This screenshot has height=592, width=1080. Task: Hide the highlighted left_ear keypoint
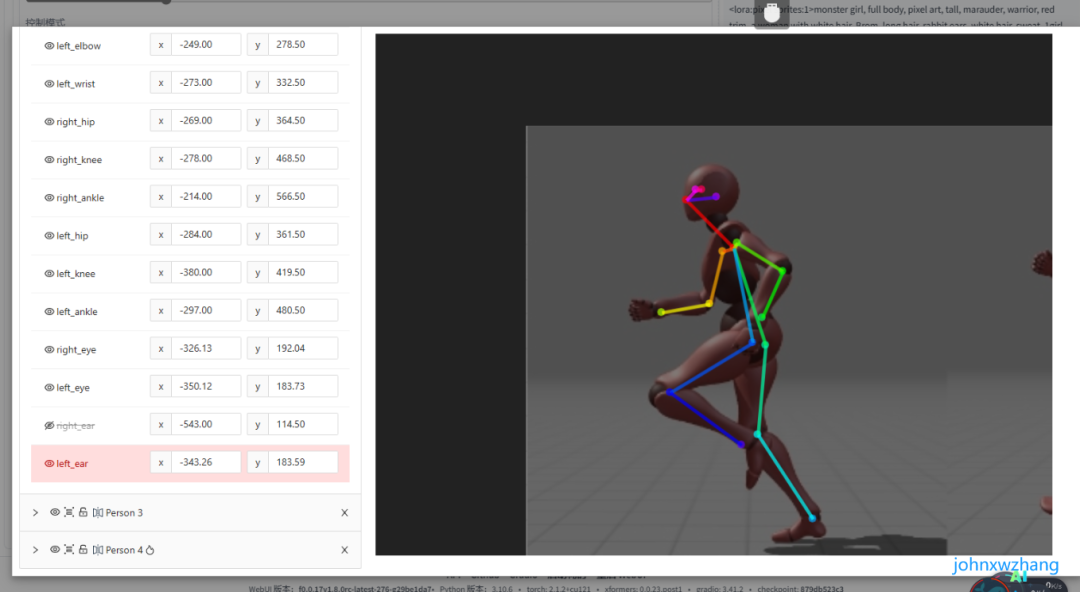tap(49, 463)
